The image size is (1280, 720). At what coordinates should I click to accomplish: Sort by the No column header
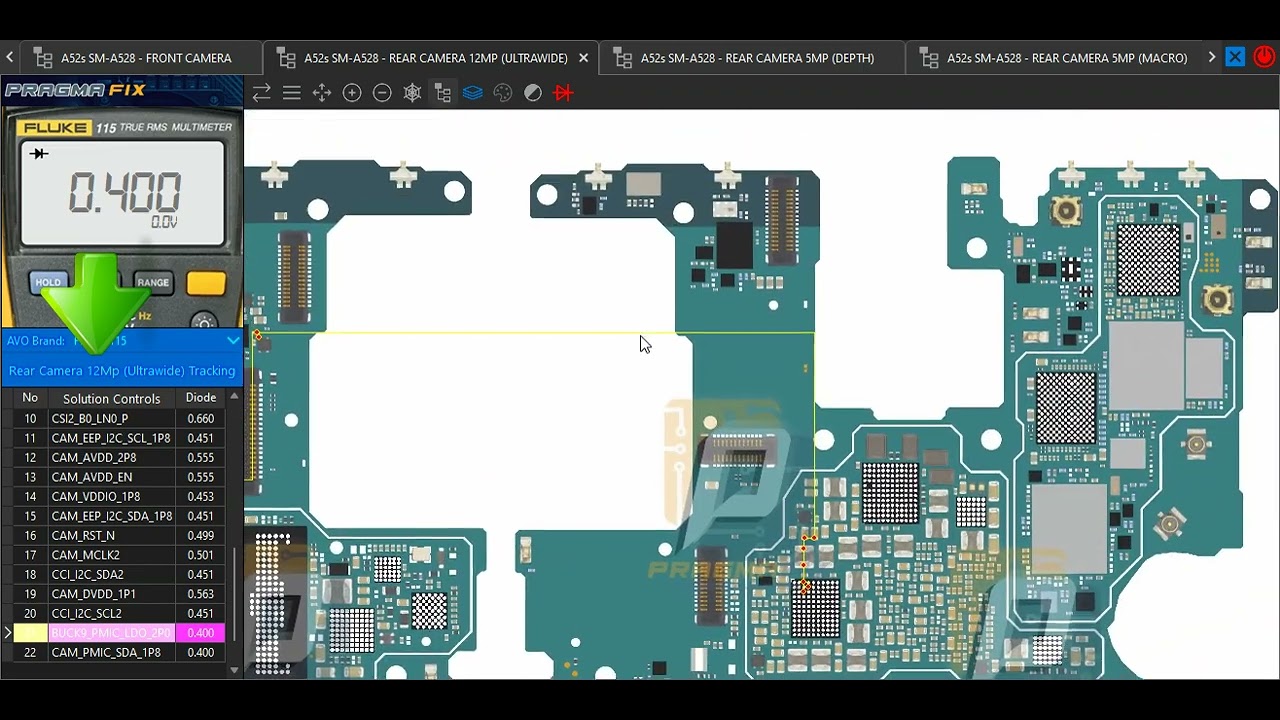(30, 398)
